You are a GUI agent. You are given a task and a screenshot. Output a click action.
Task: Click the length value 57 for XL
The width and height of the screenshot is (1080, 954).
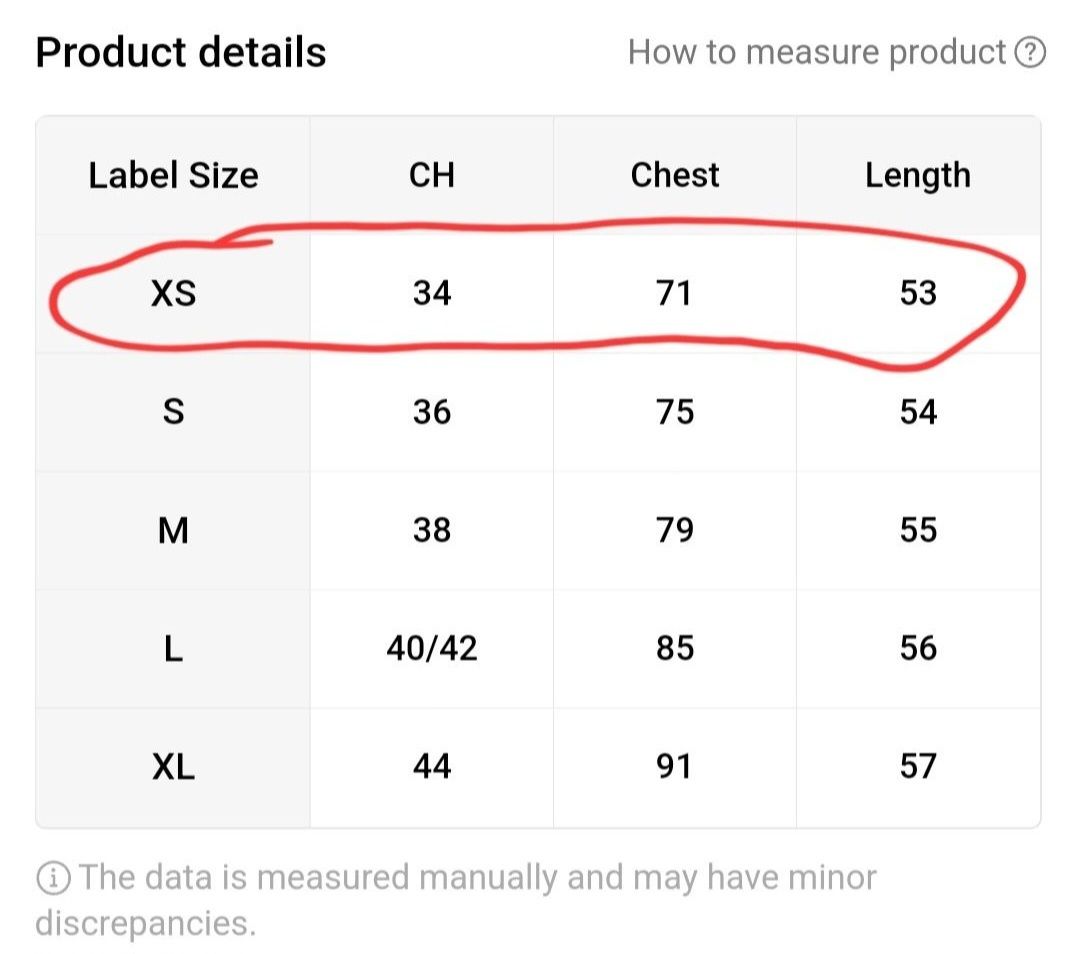click(918, 767)
